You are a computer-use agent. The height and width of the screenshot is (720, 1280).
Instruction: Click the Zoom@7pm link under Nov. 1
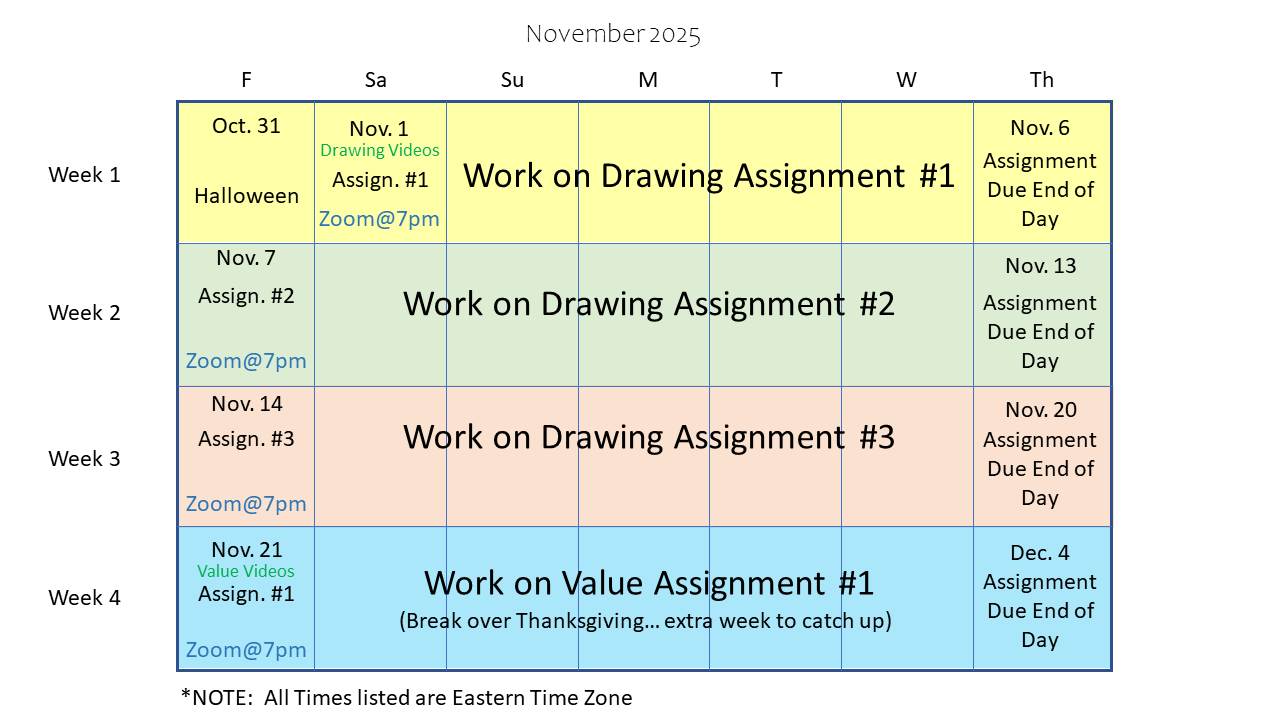[x=379, y=219]
